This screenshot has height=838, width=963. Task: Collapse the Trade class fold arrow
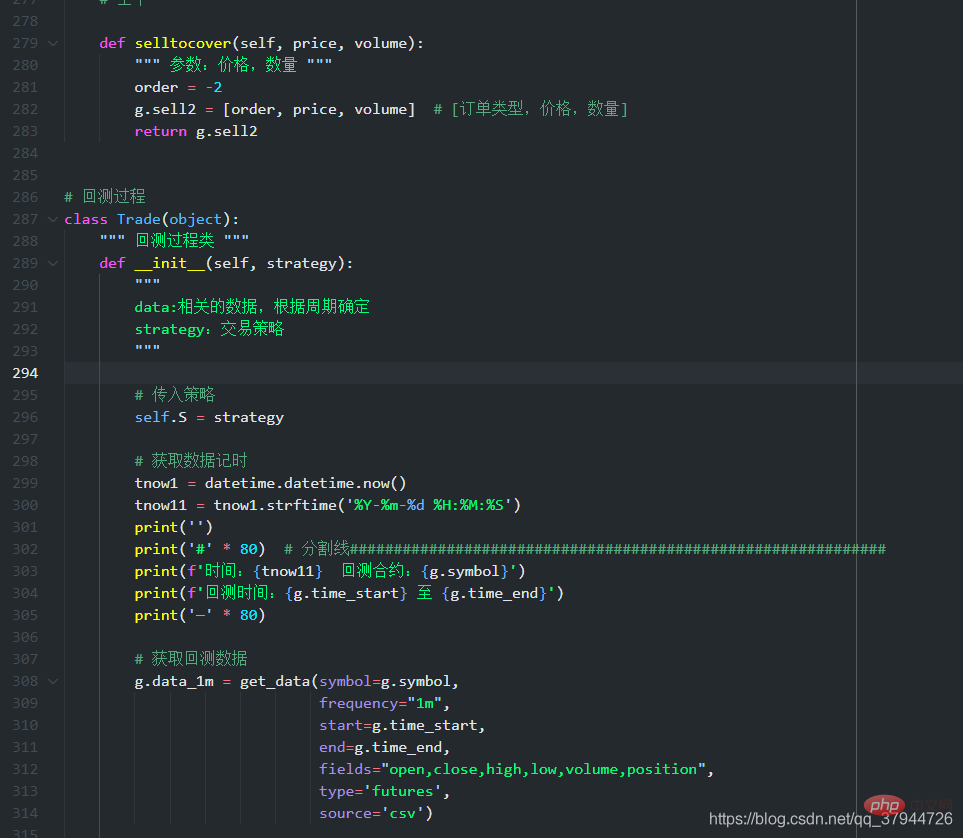click(53, 219)
